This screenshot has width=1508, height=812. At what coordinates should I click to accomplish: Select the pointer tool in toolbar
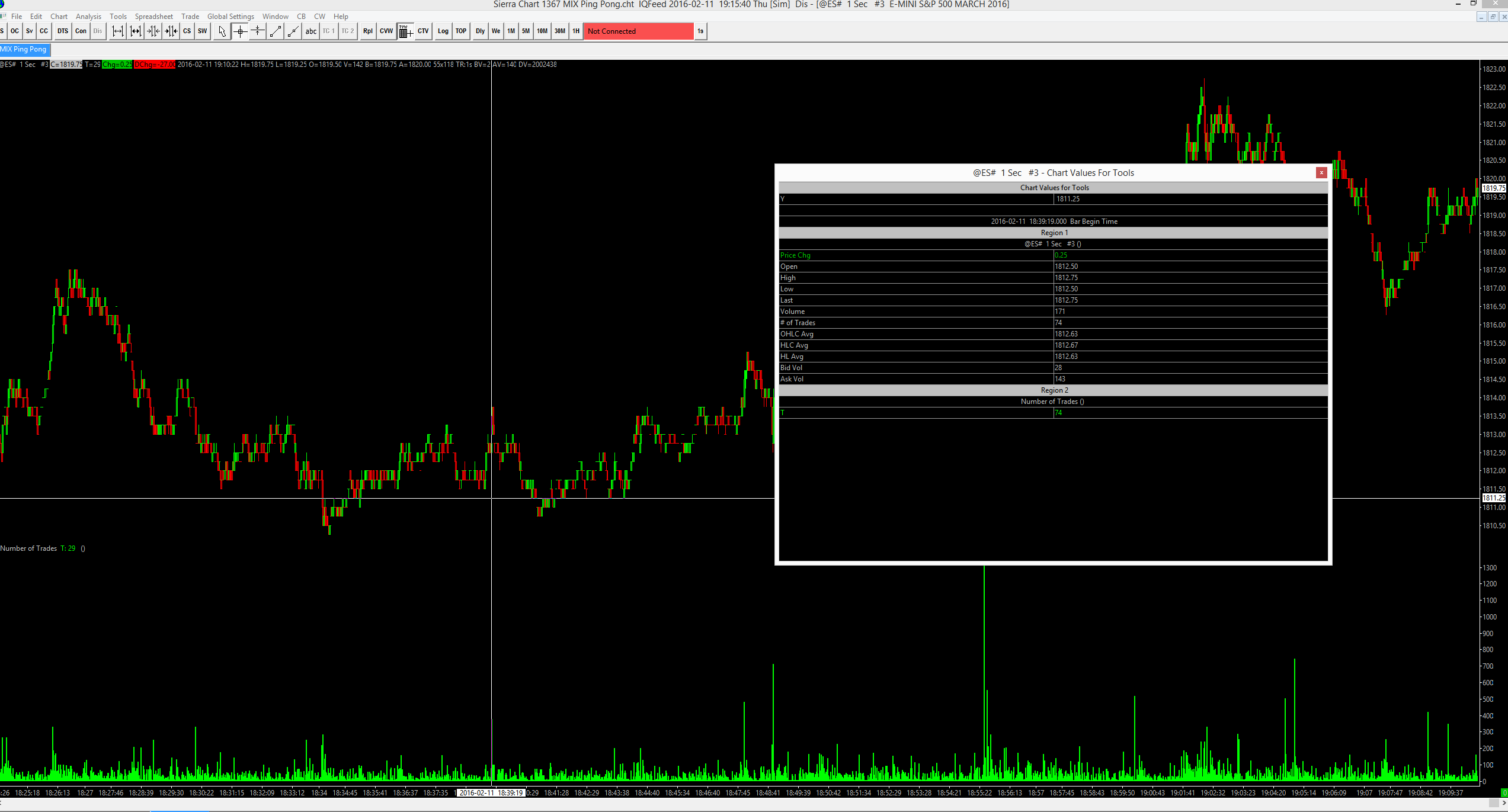point(222,31)
